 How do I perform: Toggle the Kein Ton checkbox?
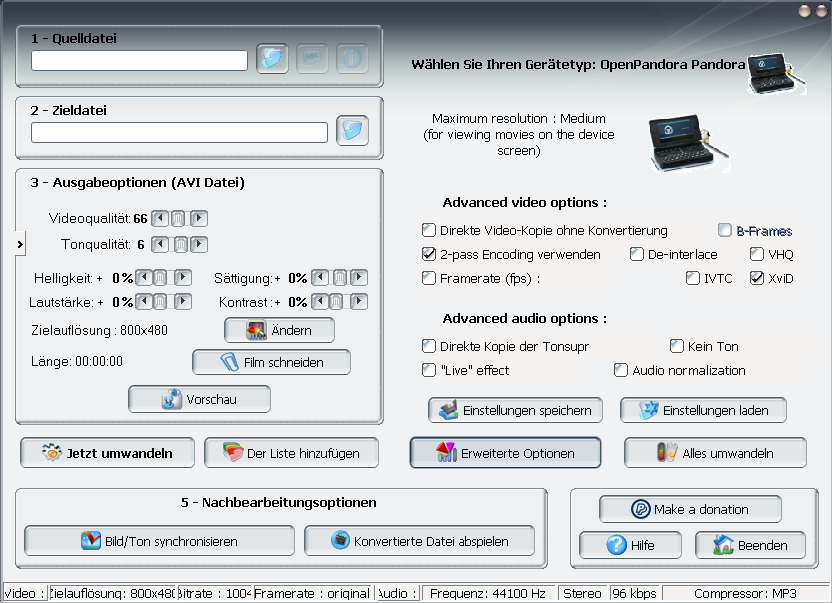677,346
